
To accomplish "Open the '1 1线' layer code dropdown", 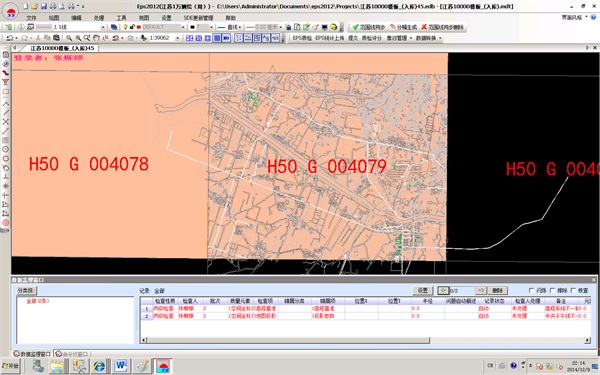I will pos(103,27).
